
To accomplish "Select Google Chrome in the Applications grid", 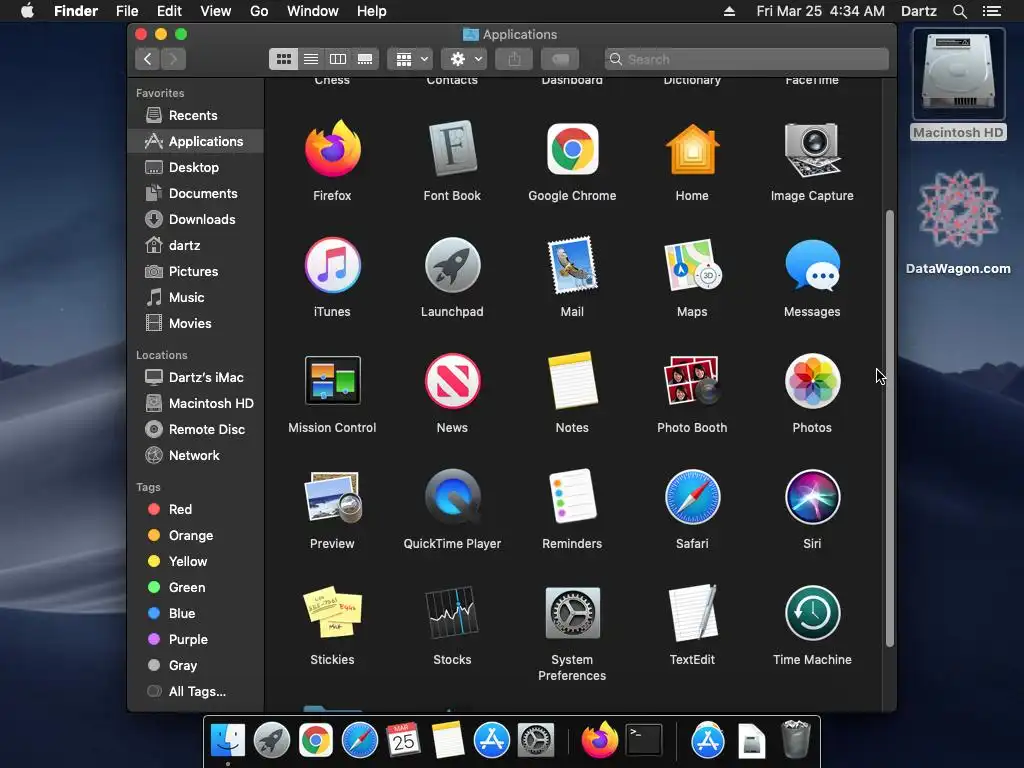I will (x=572, y=149).
